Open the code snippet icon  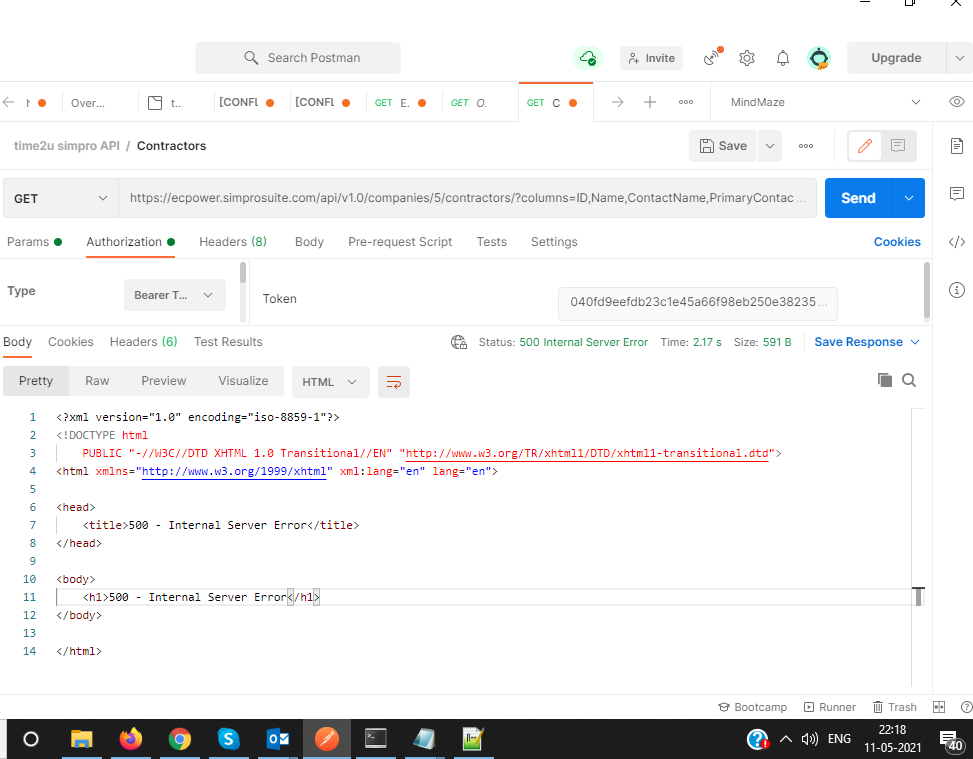pyautogui.click(x=957, y=242)
